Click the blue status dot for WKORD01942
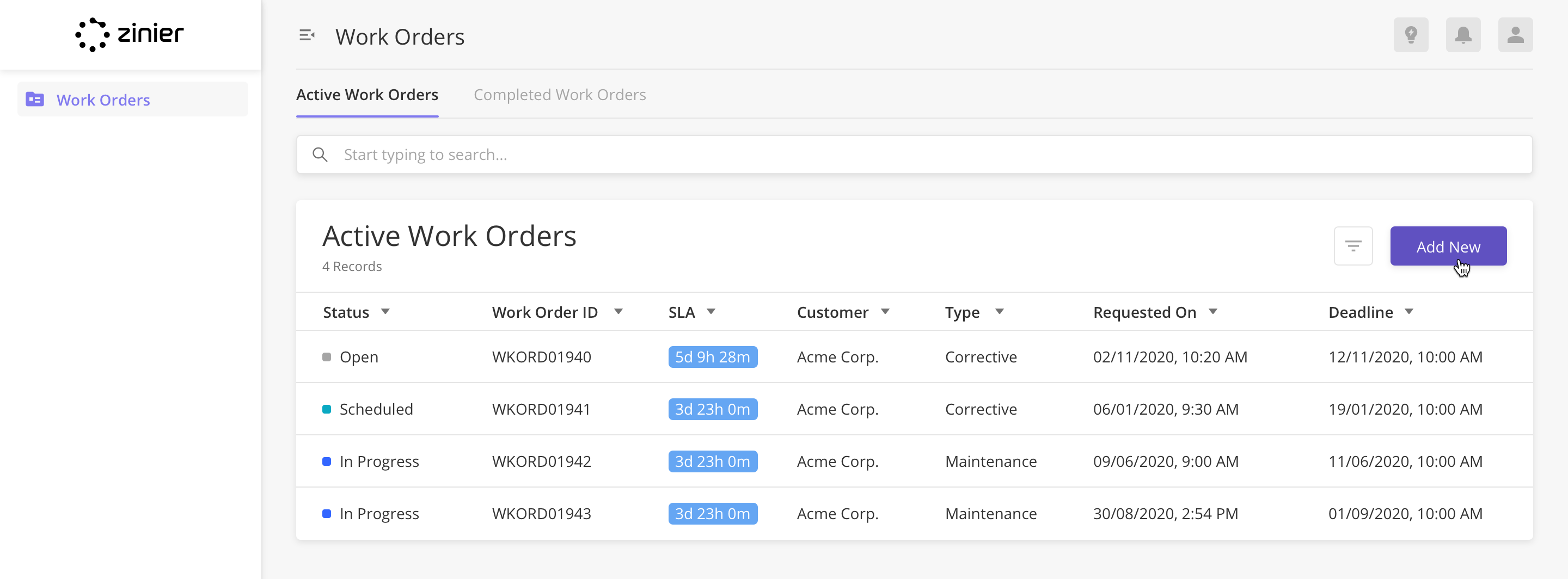This screenshot has width=1568, height=579. [327, 461]
